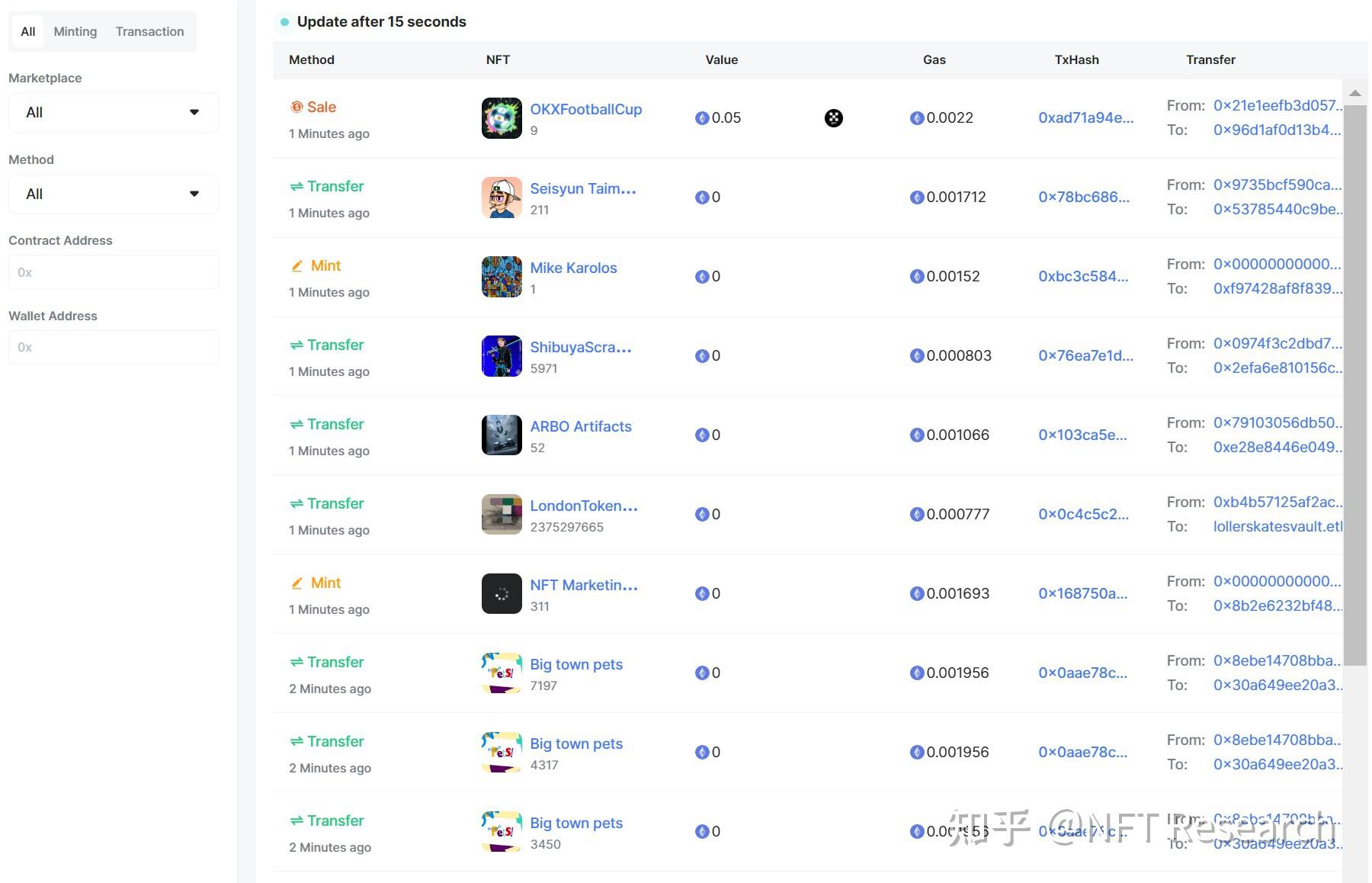The width and height of the screenshot is (1372, 883).
Task: Click the OKXFootballCup NFT thumbnail
Action: click(x=502, y=118)
